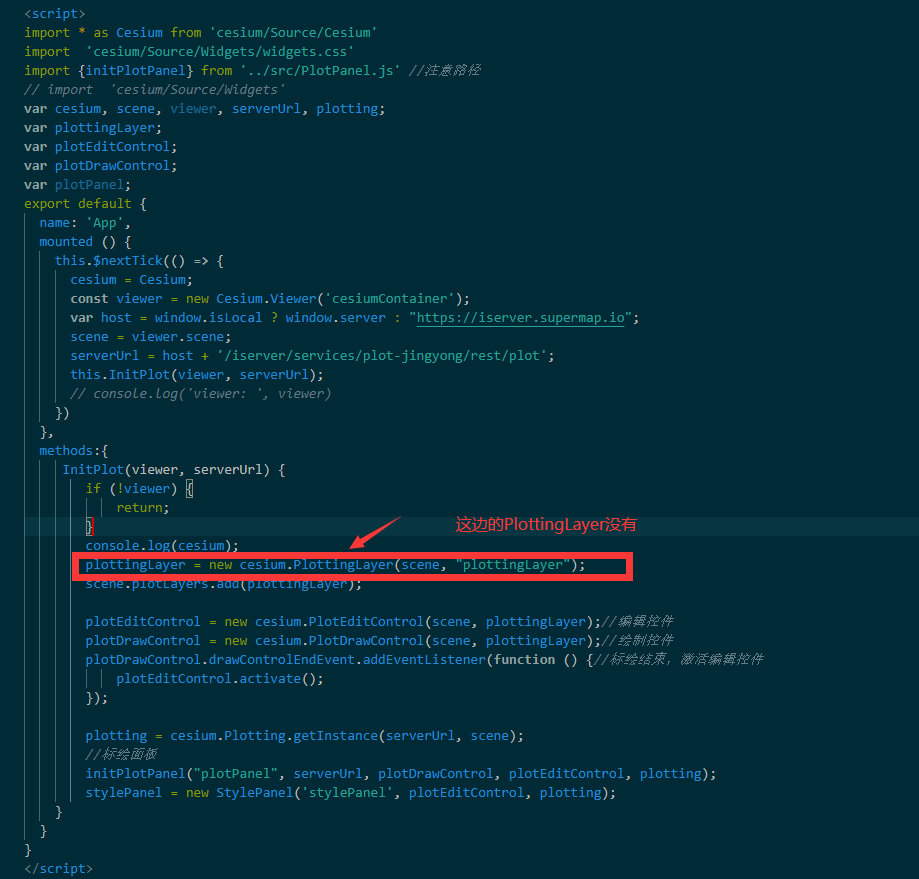Click the cesium.Plotting.getInstance(serverUrl, scene) line
Image resolution: width=919 pixels, height=879 pixels.
(x=304, y=736)
